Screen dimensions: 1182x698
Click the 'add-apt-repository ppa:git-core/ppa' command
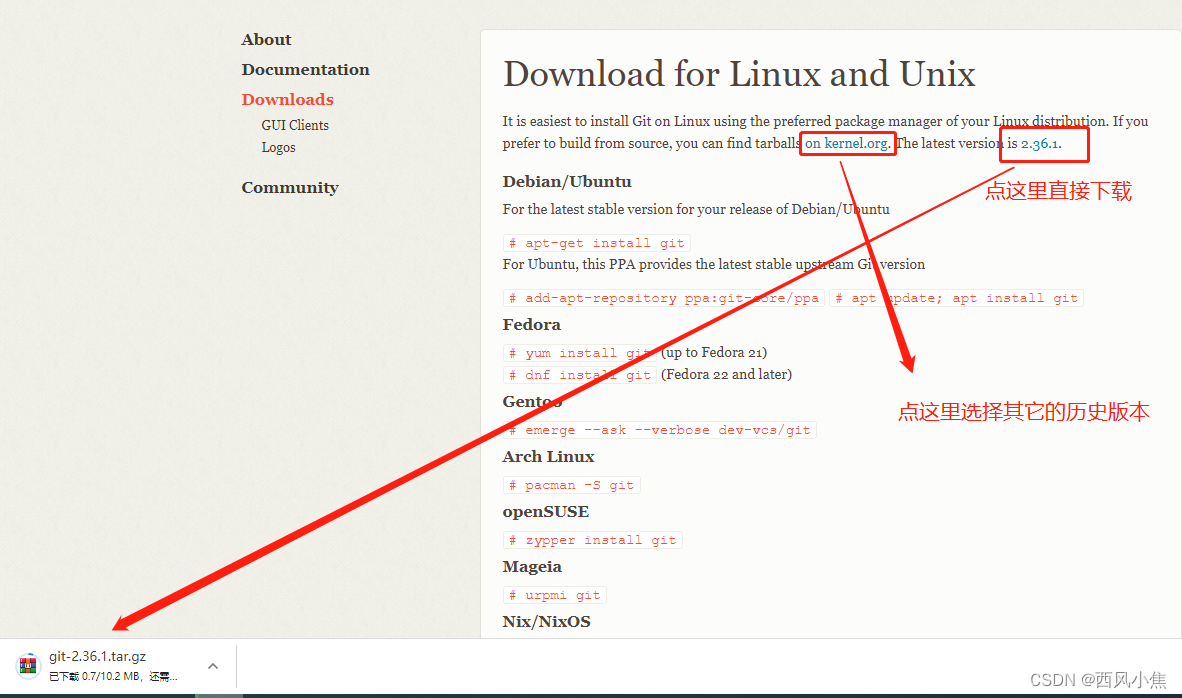pos(663,298)
